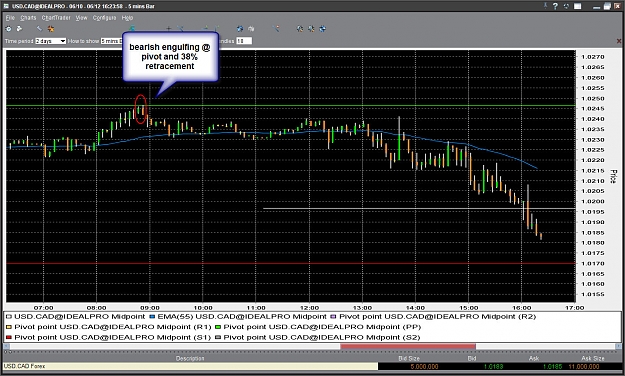Click the first of three clustered round toolbar icons

[300, 29]
